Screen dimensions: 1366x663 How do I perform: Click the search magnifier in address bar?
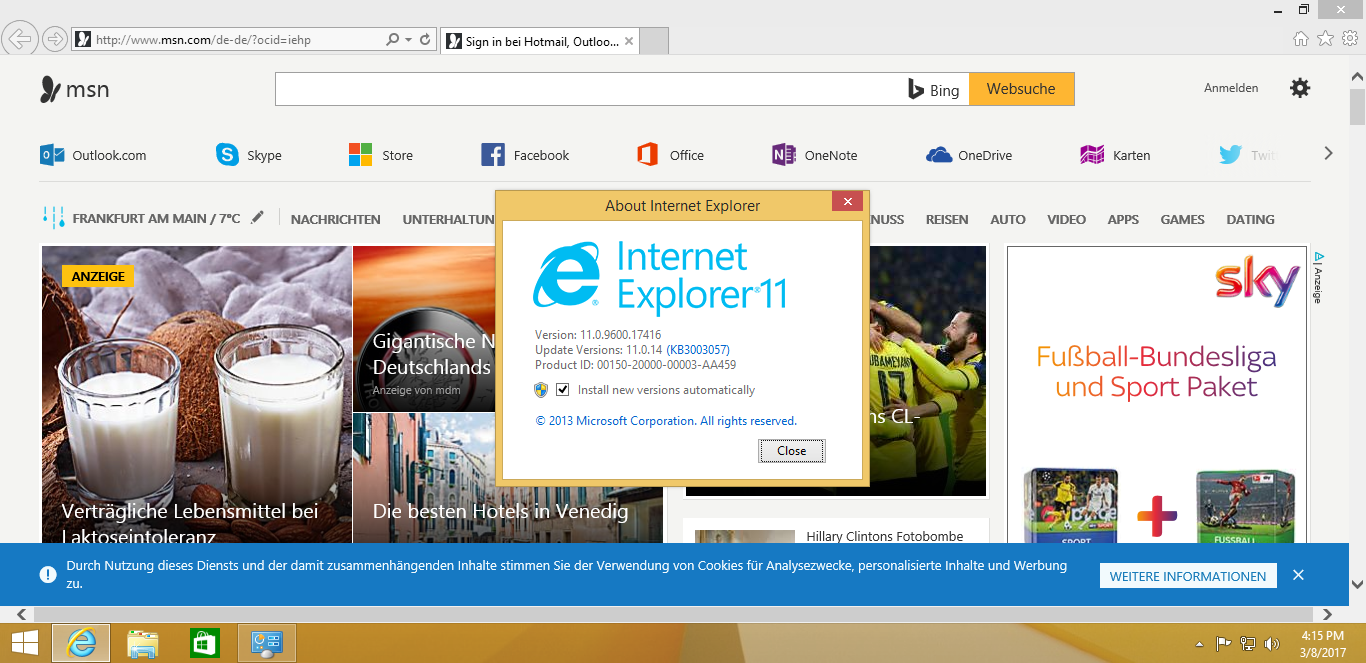point(393,40)
